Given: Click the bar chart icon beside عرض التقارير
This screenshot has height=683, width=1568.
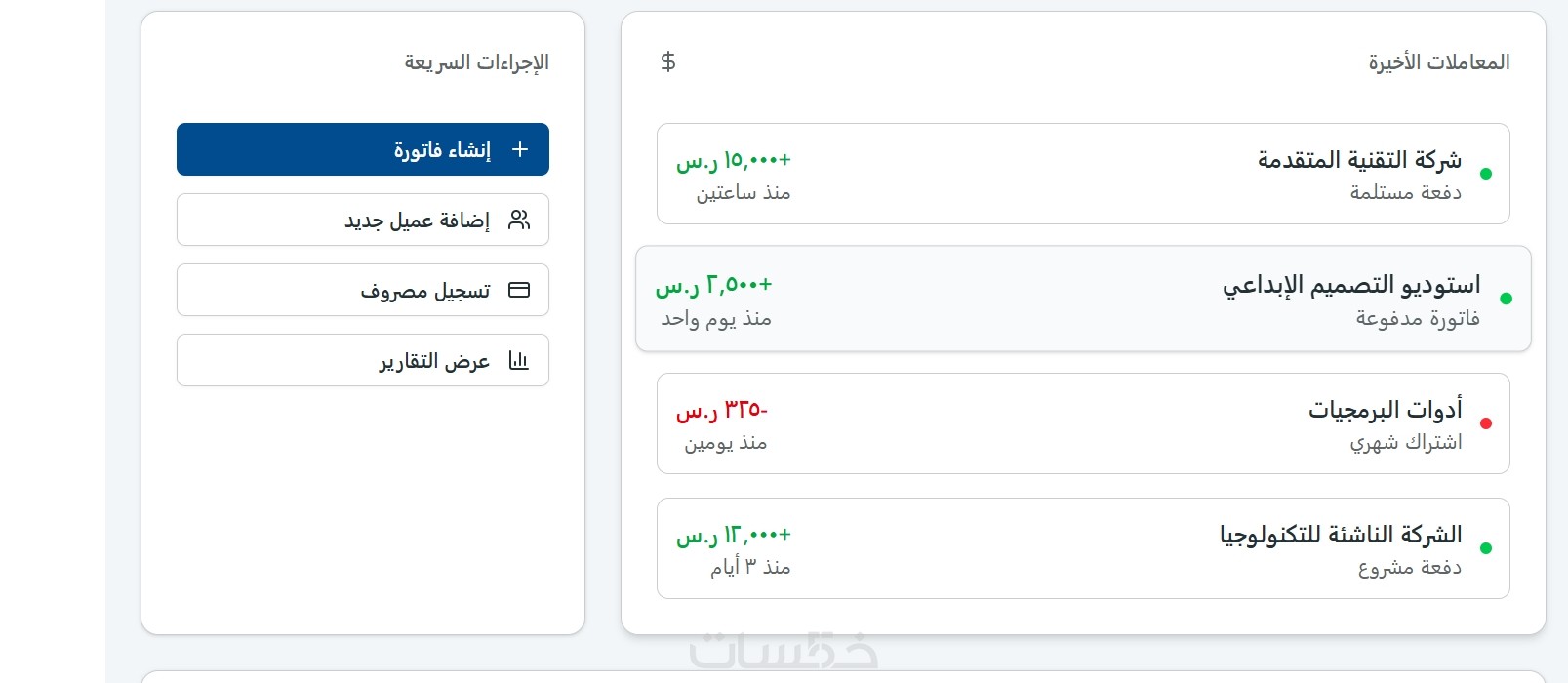Looking at the screenshot, I should pos(519,361).
